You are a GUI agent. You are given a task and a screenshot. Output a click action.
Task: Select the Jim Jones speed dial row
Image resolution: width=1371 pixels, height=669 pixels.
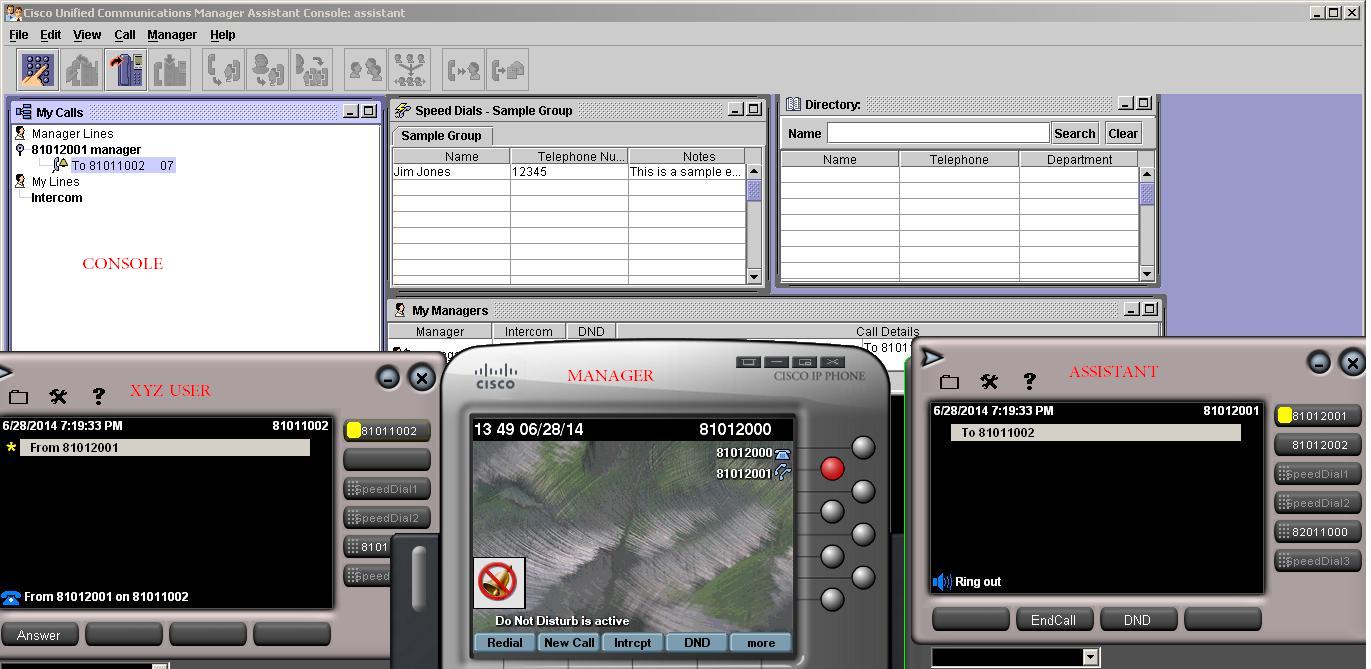[x=568, y=172]
